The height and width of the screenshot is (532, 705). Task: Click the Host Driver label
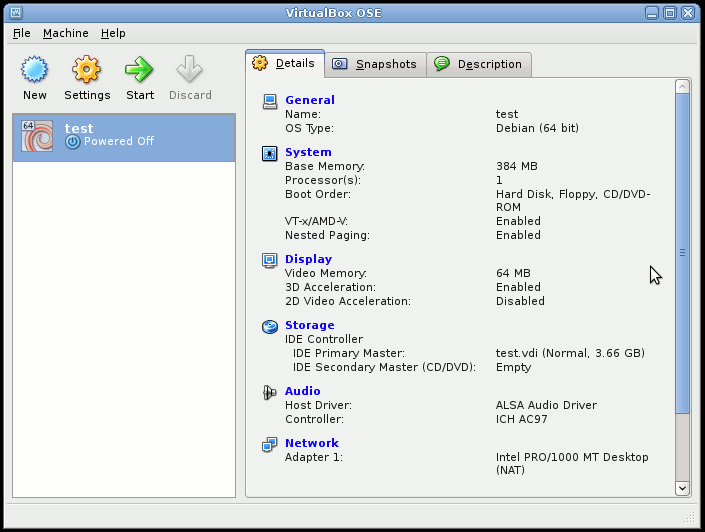point(318,405)
